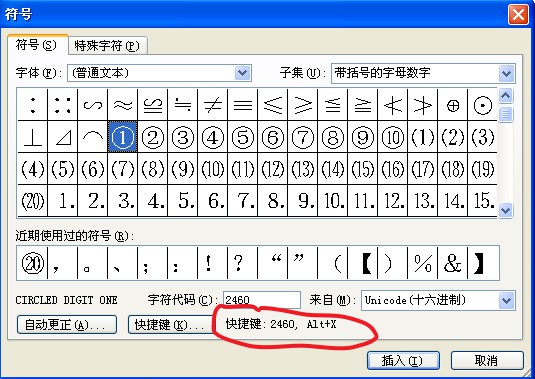
Task: Click the 快捷键(K) button
Action: (x=170, y=324)
